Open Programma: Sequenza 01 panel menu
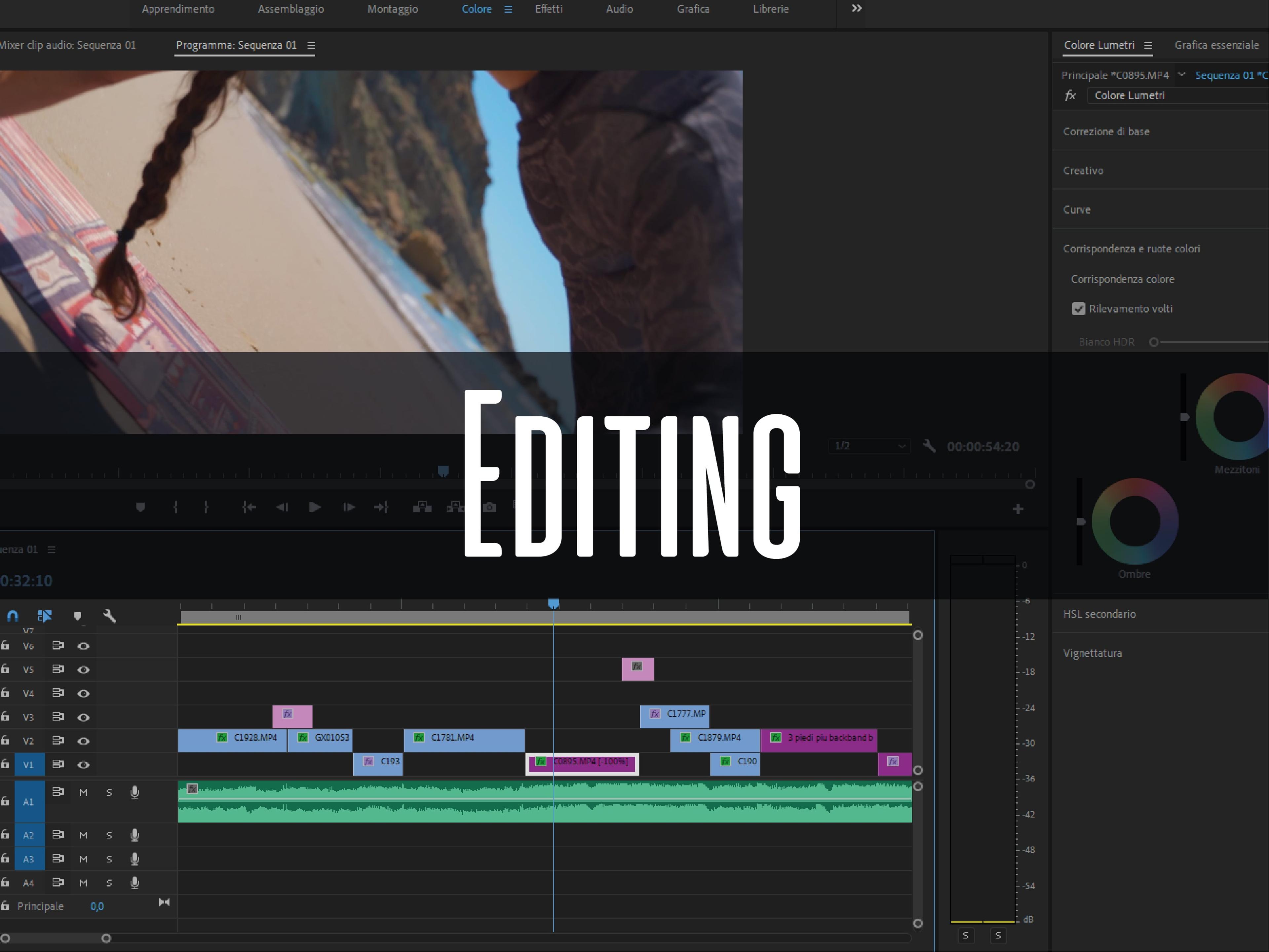The height and width of the screenshot is (952, 1269). pos(311,45)
